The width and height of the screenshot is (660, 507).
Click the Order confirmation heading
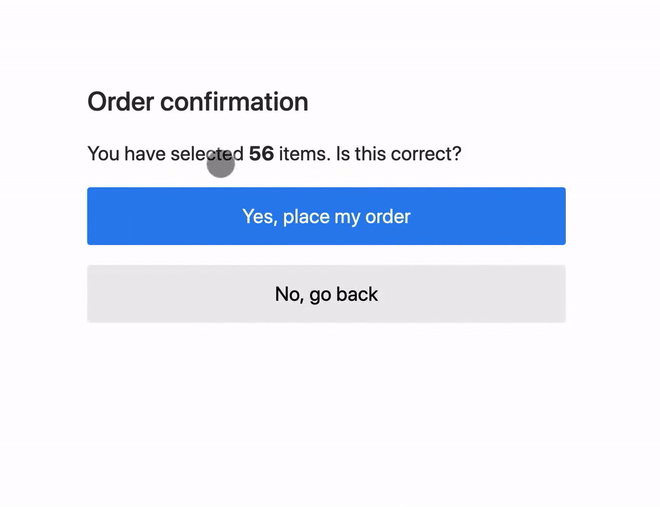click(x=198, y=102)
